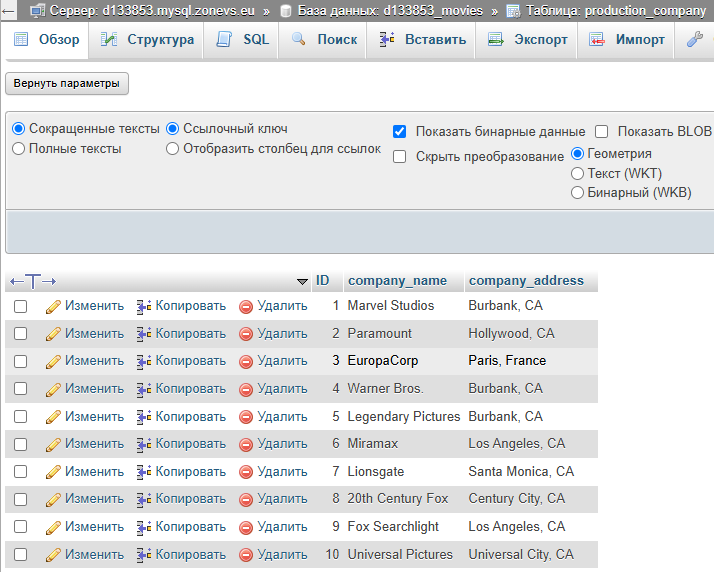Switch to the SQL tab
Image resolution: width=714 pixels, height=572 pixels.
tap(242, 40)
